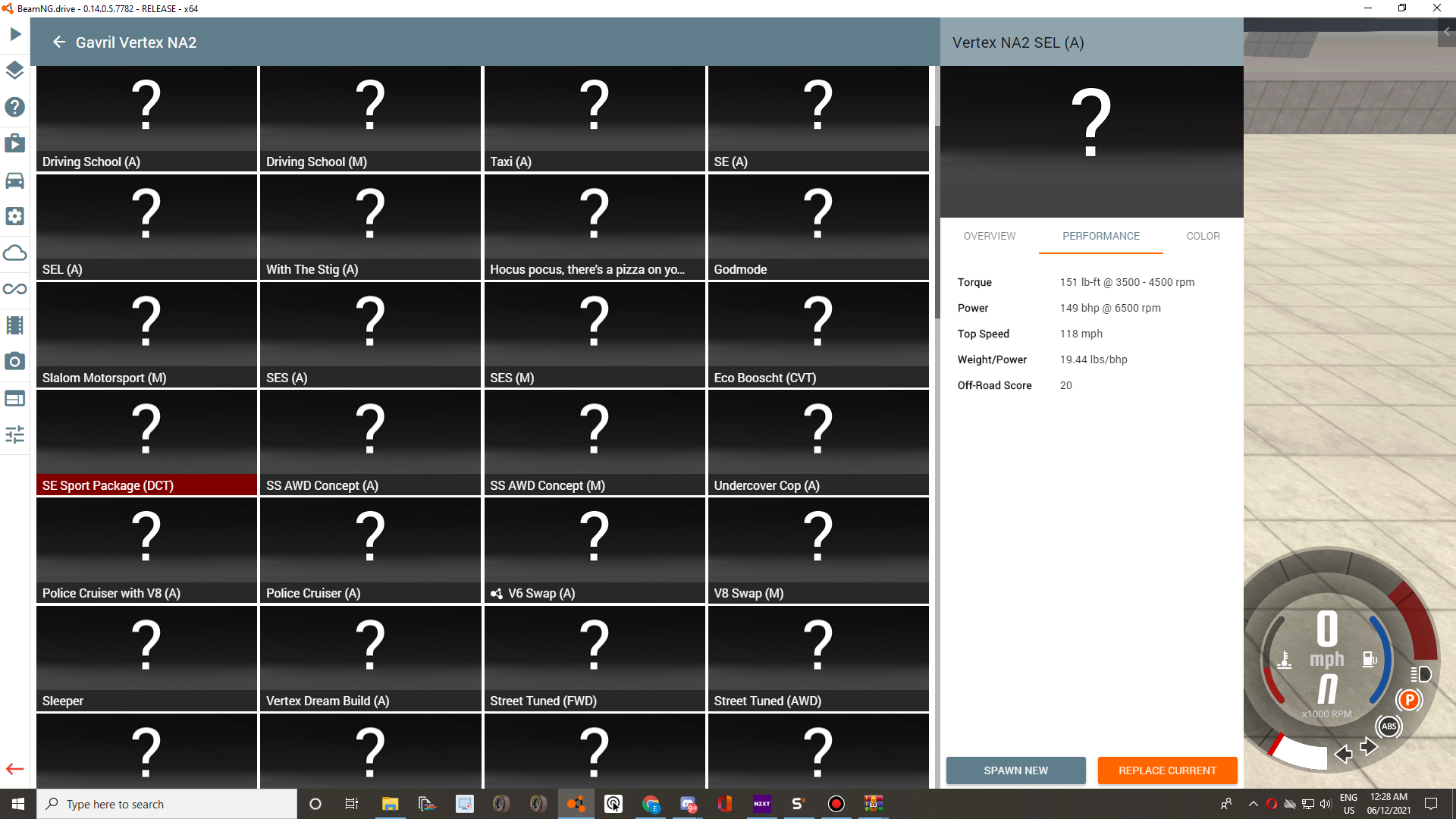Screen dimensions: 1456x819
Task: Choose the SS AWD Concept (A) configuration
Action: pyautogui.click(x=370, y=442)
